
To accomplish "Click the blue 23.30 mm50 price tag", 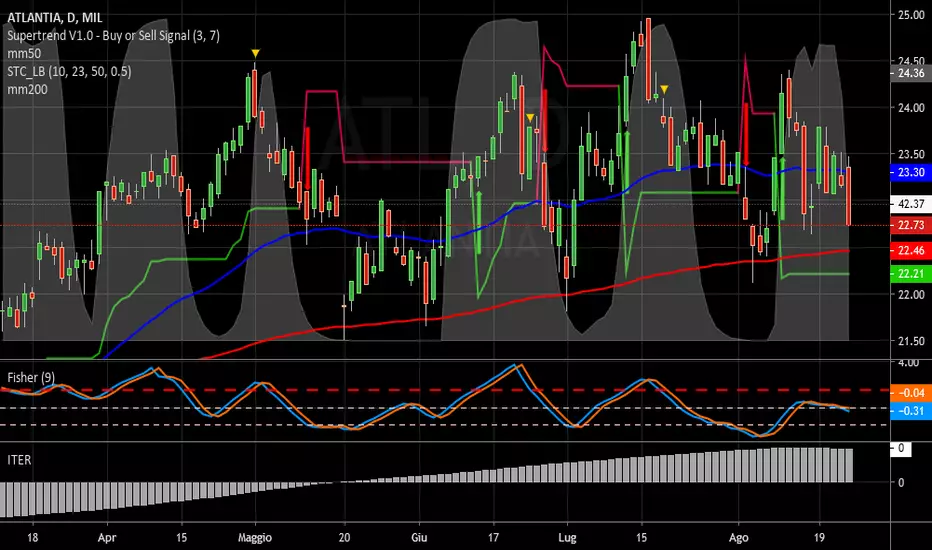I will (x=911, y=172).
